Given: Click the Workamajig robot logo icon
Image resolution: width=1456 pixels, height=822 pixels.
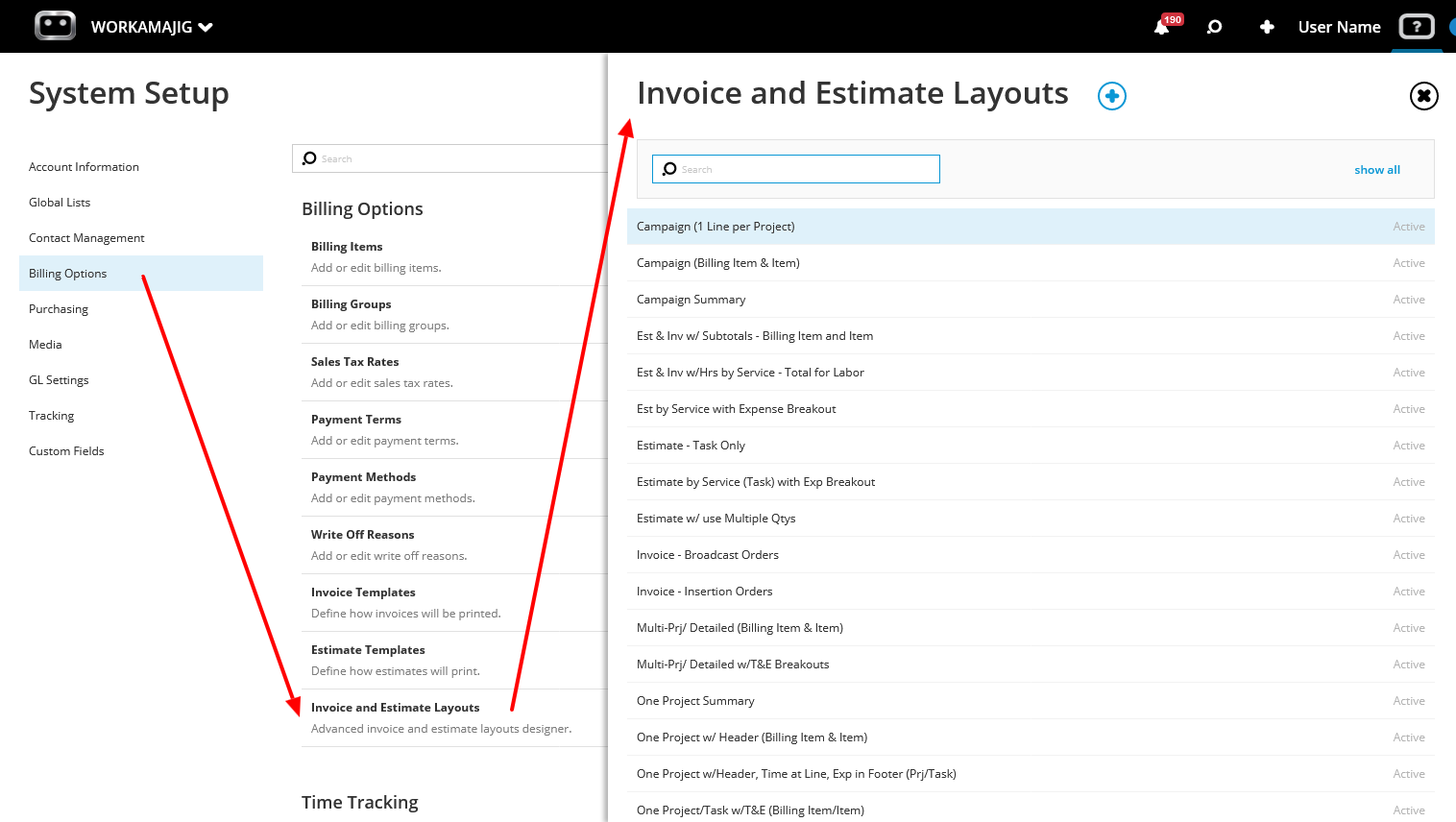Looking at the screenshot, I should (x=55, y=26).
